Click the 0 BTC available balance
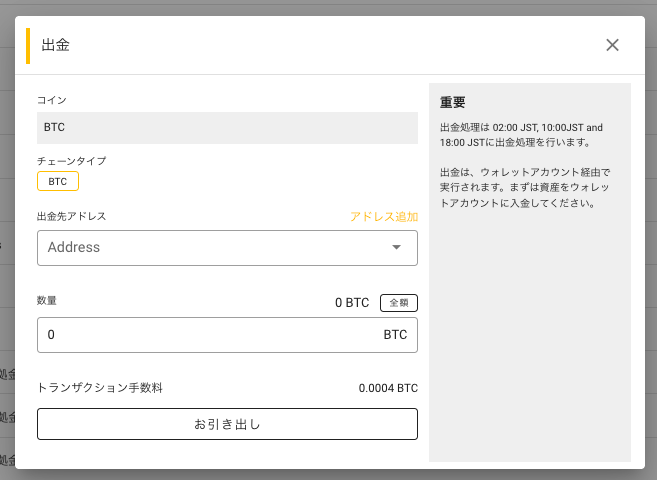 352,303
